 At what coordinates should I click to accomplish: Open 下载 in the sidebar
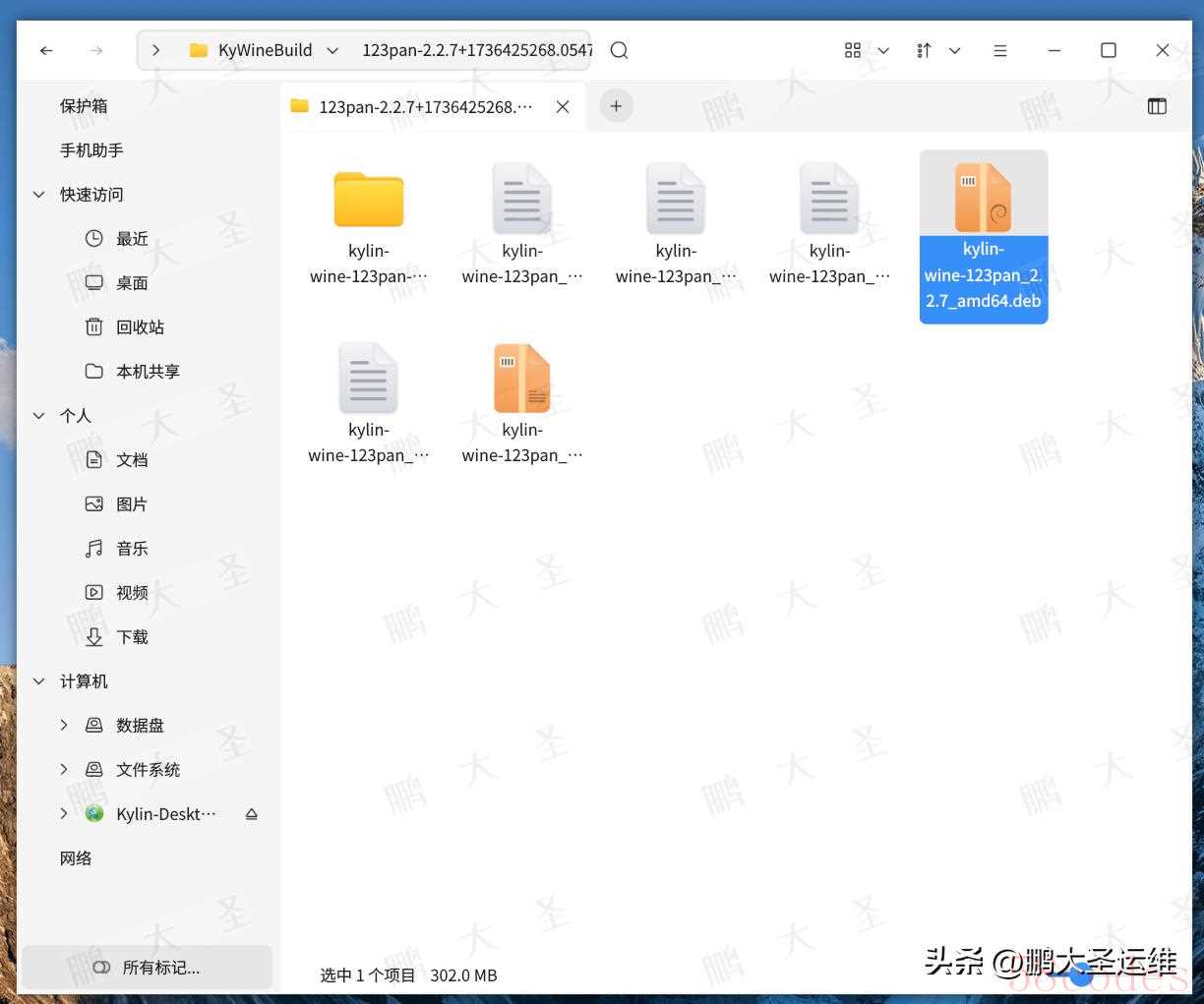coord(132,637)
